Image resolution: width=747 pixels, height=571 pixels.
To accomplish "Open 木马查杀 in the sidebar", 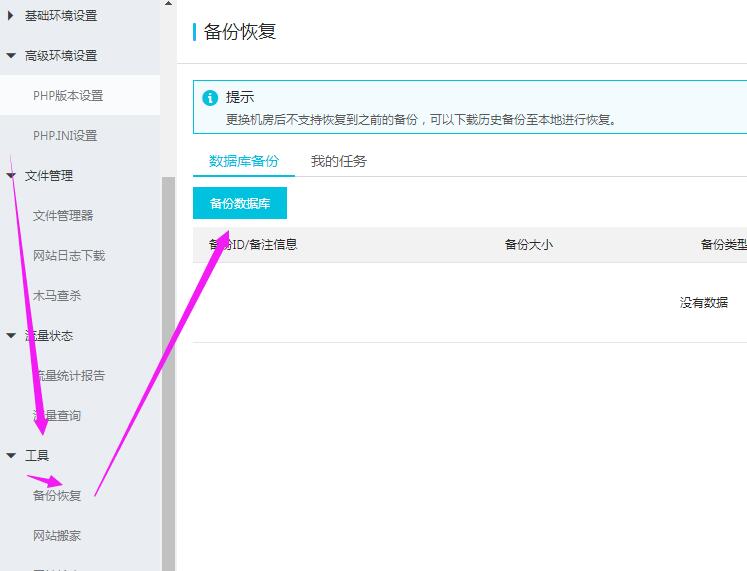I will tap(57, 296).
